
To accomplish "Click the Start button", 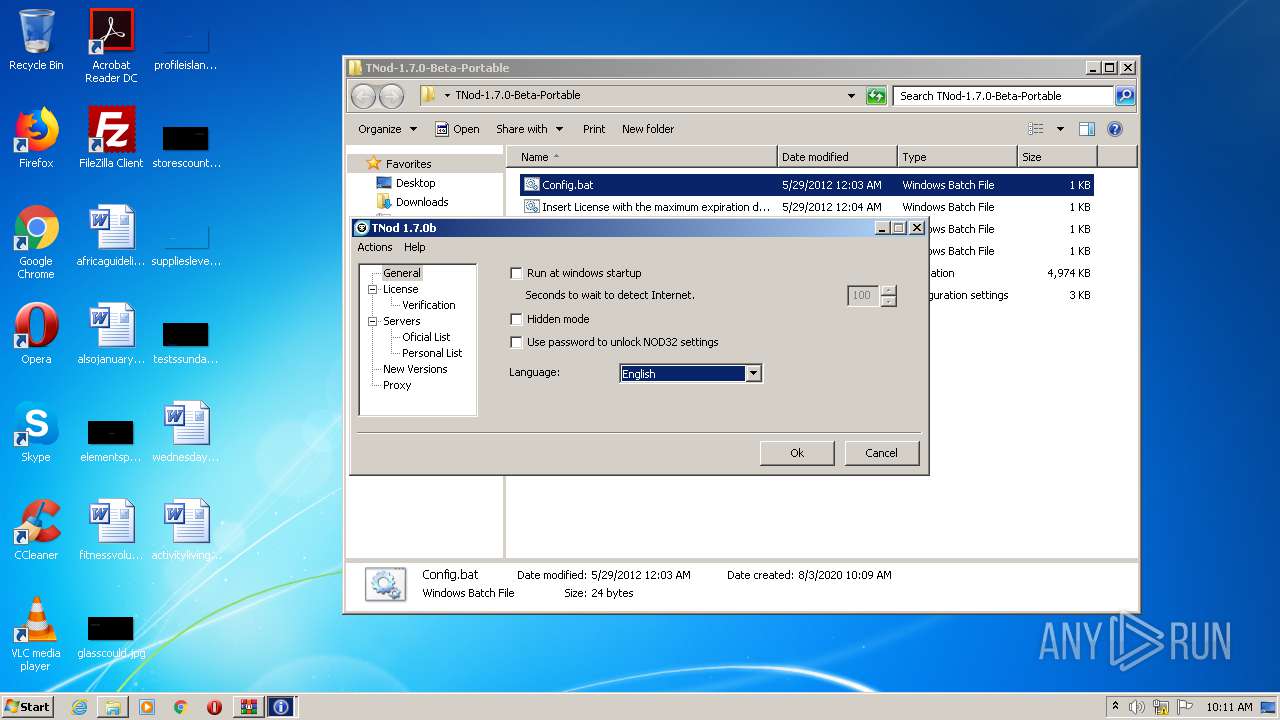I will 28,707.
